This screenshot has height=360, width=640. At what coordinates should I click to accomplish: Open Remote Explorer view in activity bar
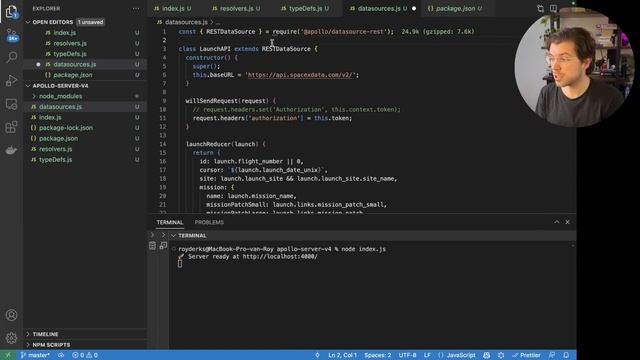(x=11, y=104)
